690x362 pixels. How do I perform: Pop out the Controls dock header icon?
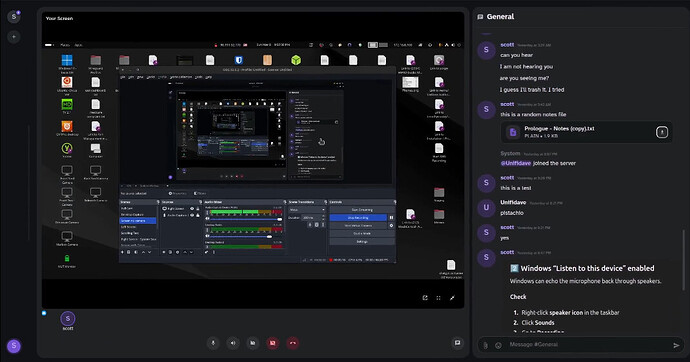[395, 202]
